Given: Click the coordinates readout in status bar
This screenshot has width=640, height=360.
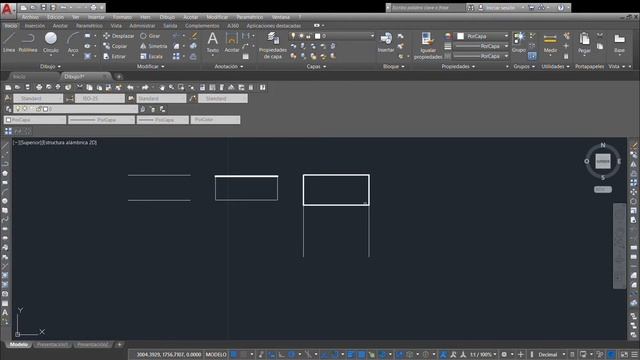Looking at the screenshot, I should pos(169,354).
